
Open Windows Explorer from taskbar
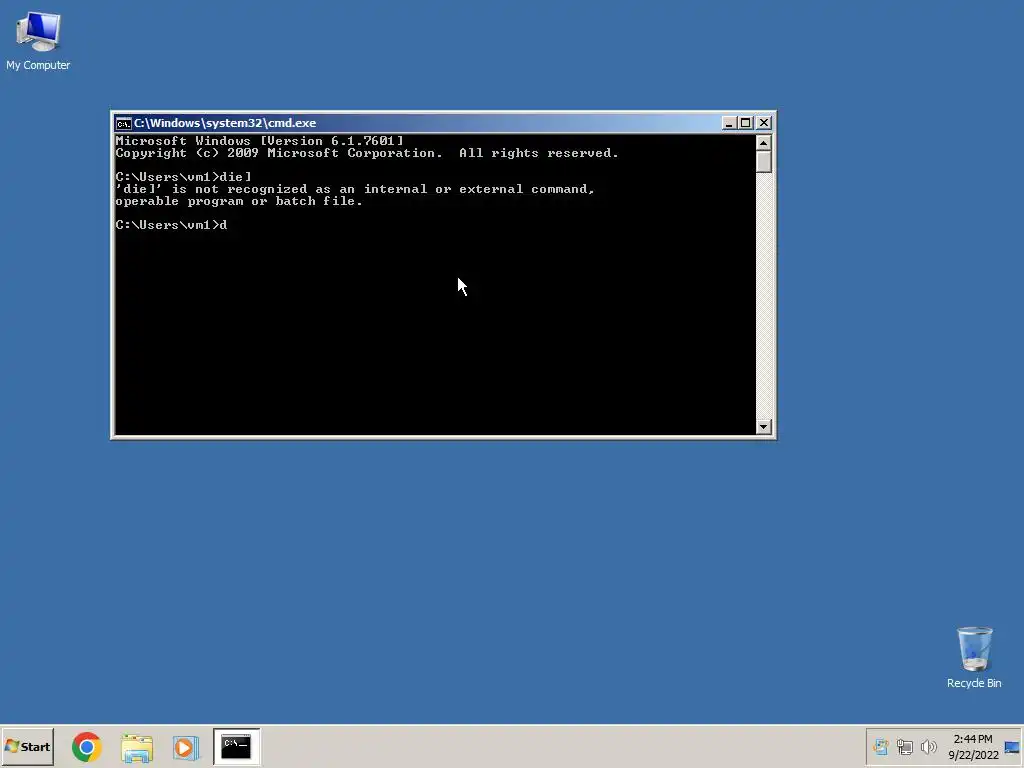click(x=136, y=747)
